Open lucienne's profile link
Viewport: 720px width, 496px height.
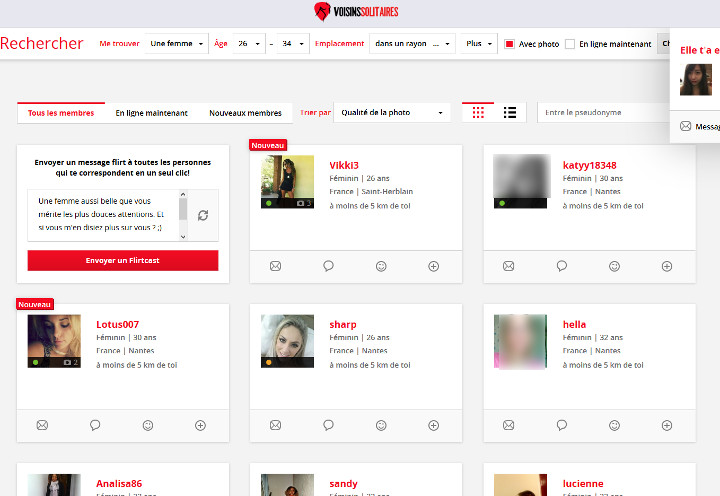583,483
